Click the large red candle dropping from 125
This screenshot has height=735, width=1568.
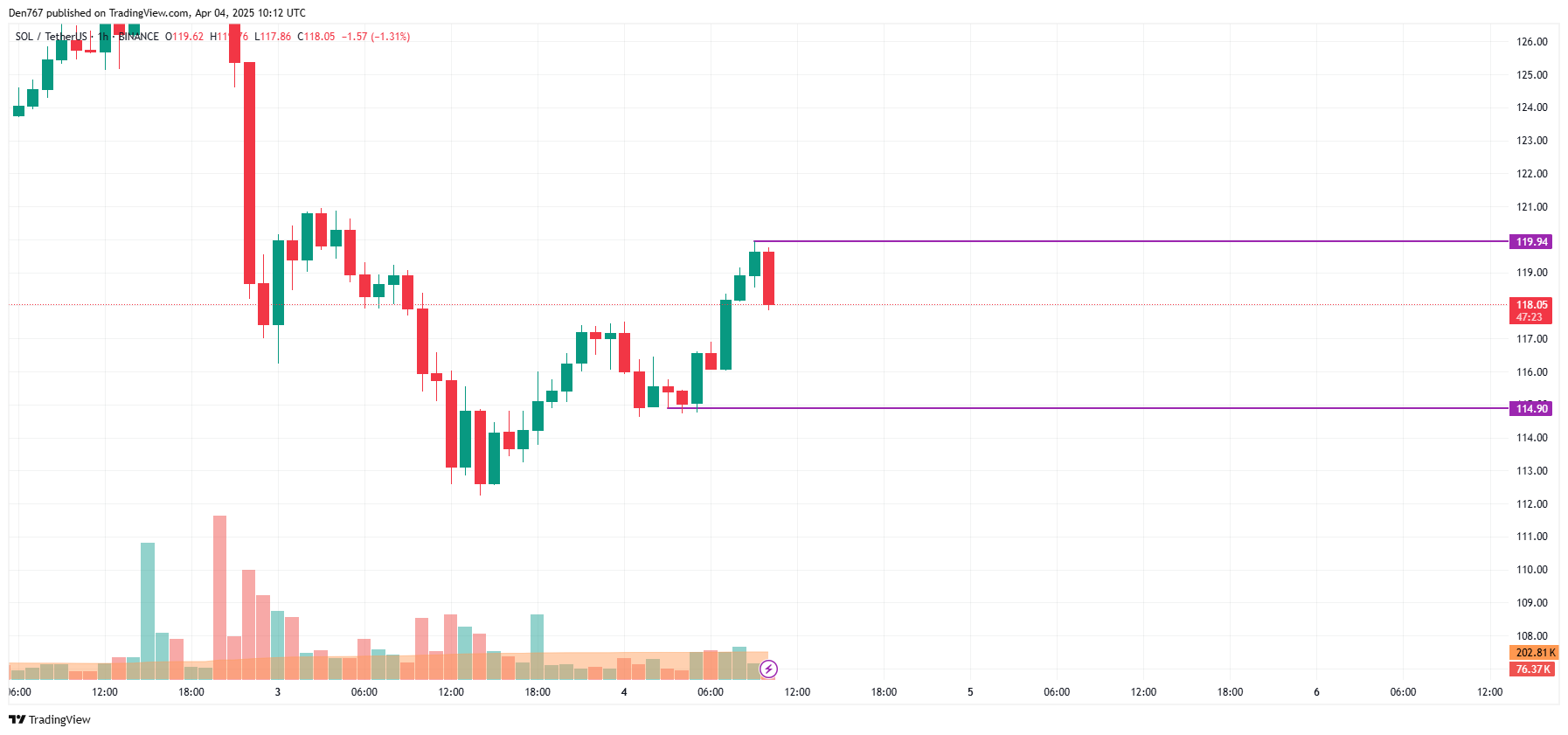click(x=249, y=173)
